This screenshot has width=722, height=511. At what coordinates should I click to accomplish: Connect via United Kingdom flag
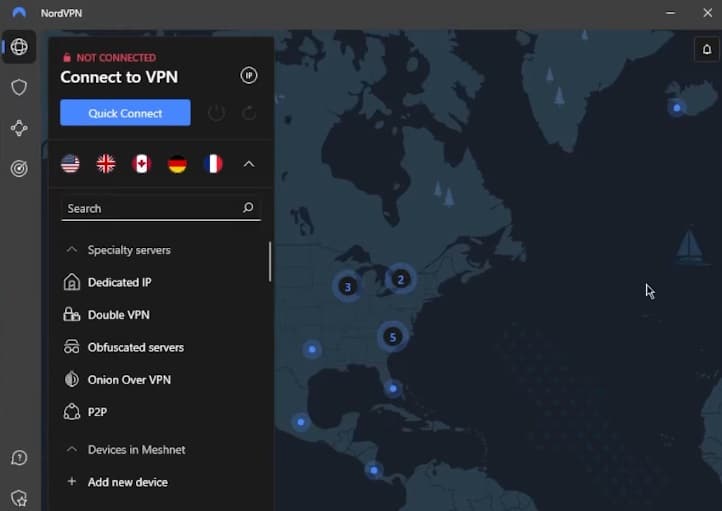pos(106,164)
